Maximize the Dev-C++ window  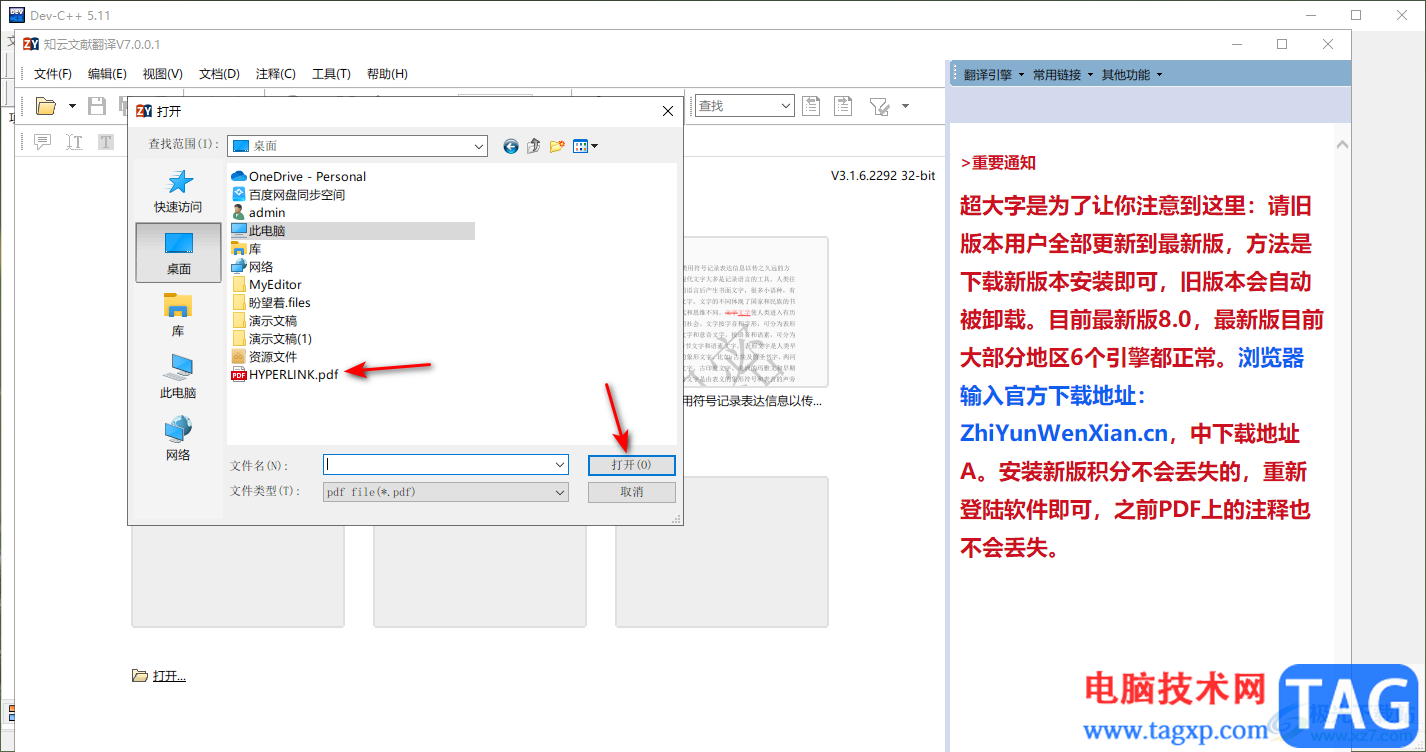[1356, 15]
